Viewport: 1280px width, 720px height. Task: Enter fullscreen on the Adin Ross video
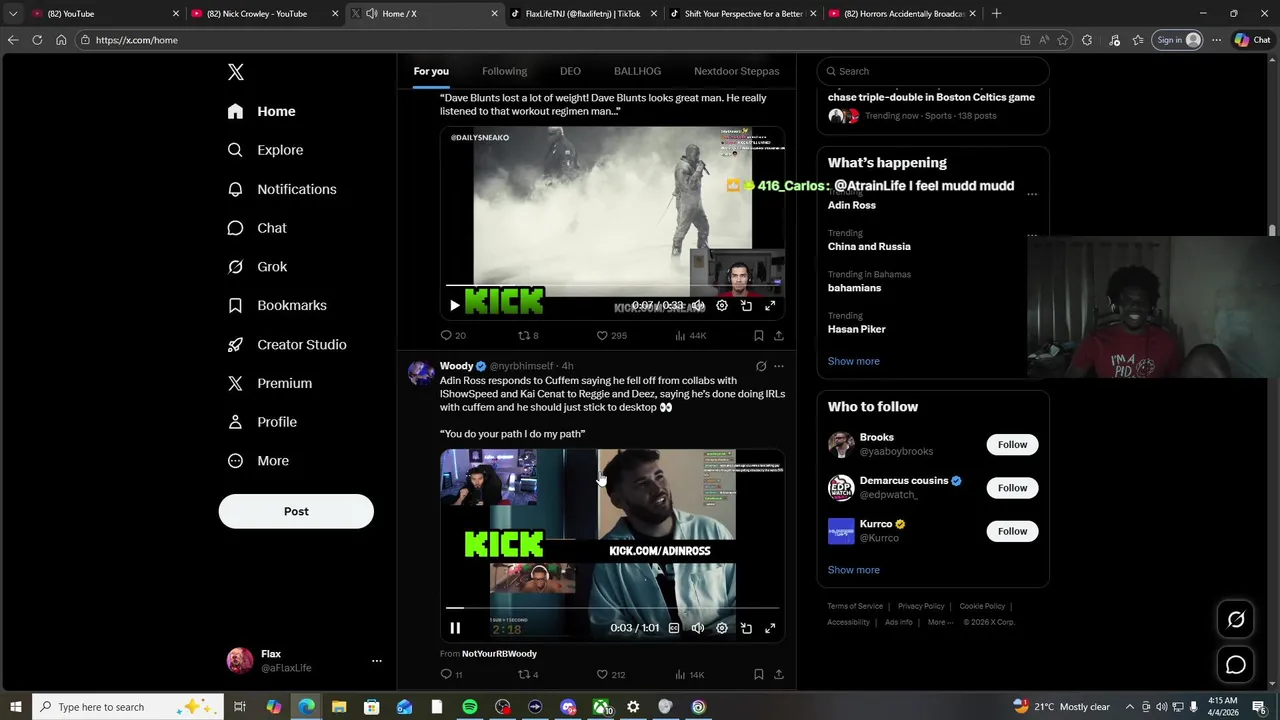770,628
